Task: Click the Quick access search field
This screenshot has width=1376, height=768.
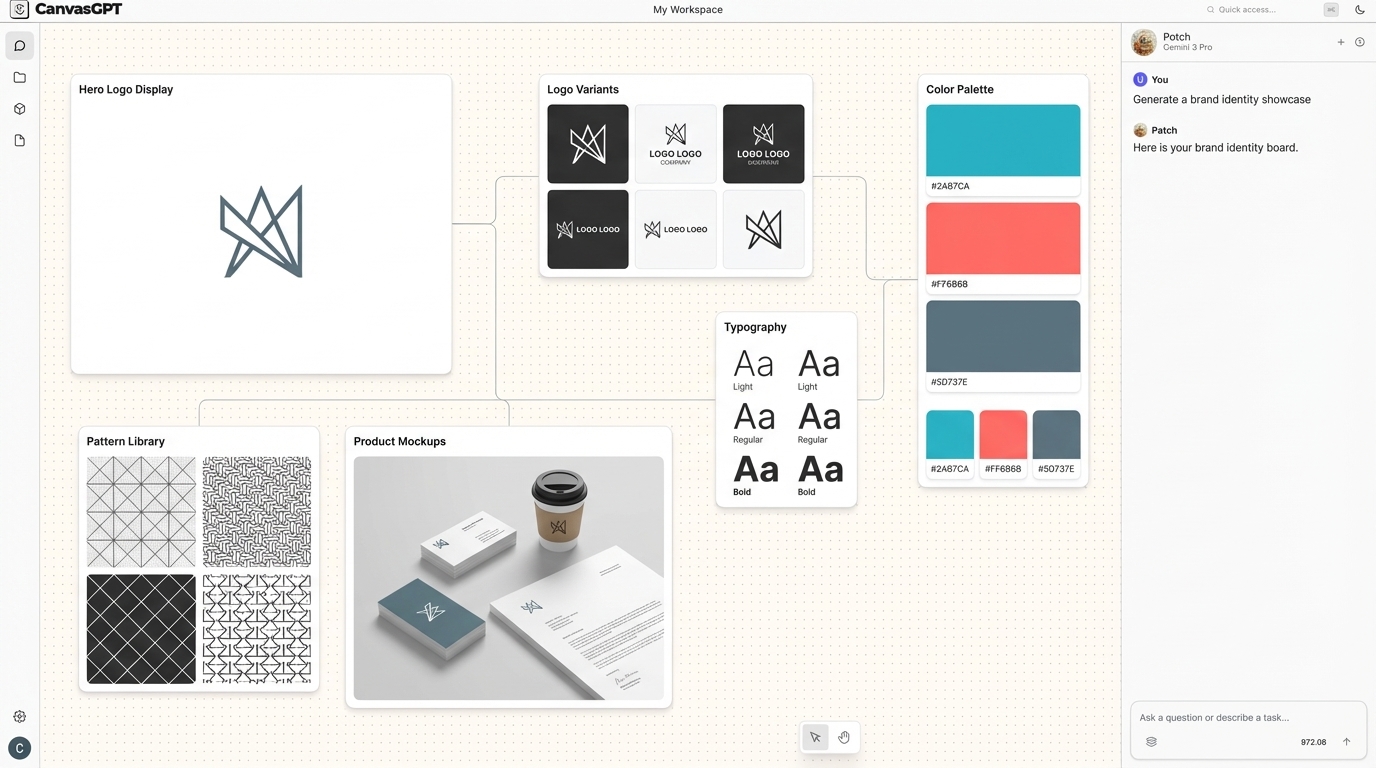Action: click(x=1262, y=10)
